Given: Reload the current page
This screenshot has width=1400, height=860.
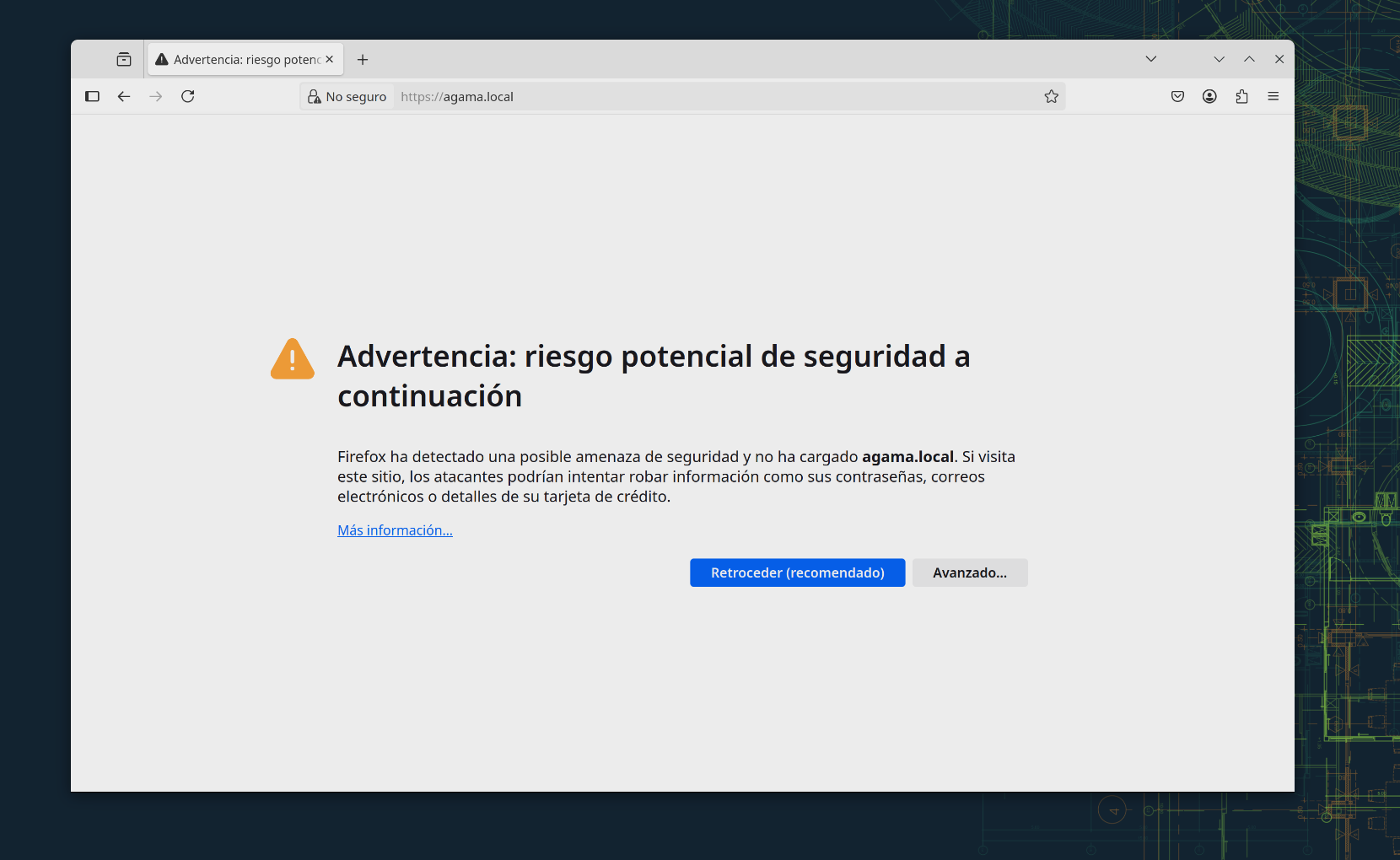Looking at the screenshot, I should [188, 97].
